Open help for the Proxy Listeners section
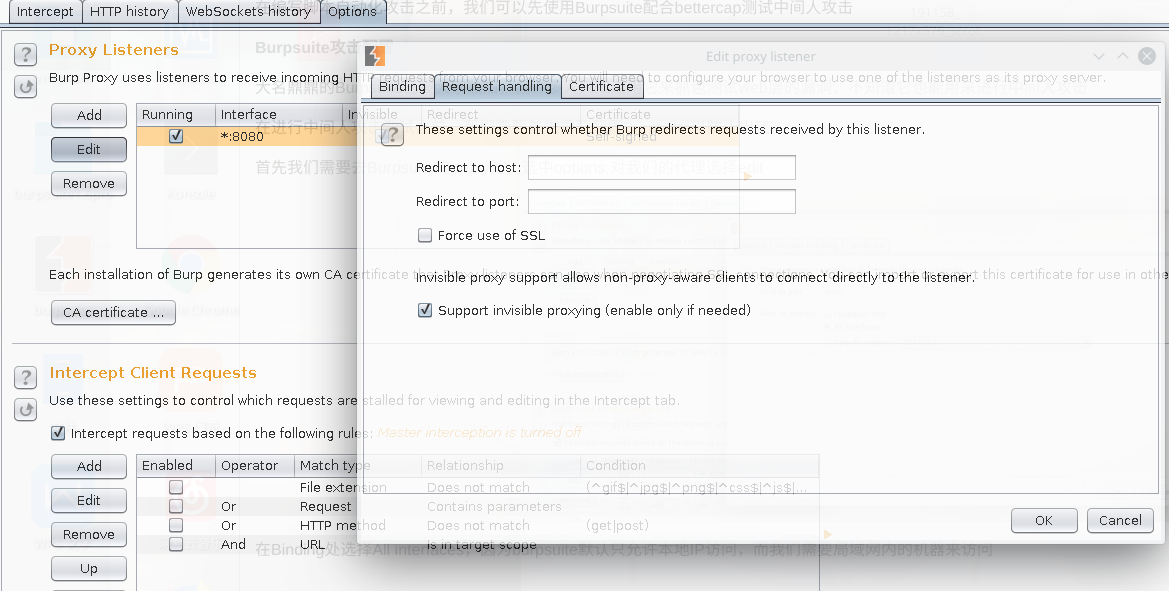Screen dimensions: 1169x591 [x=25, y=54]
